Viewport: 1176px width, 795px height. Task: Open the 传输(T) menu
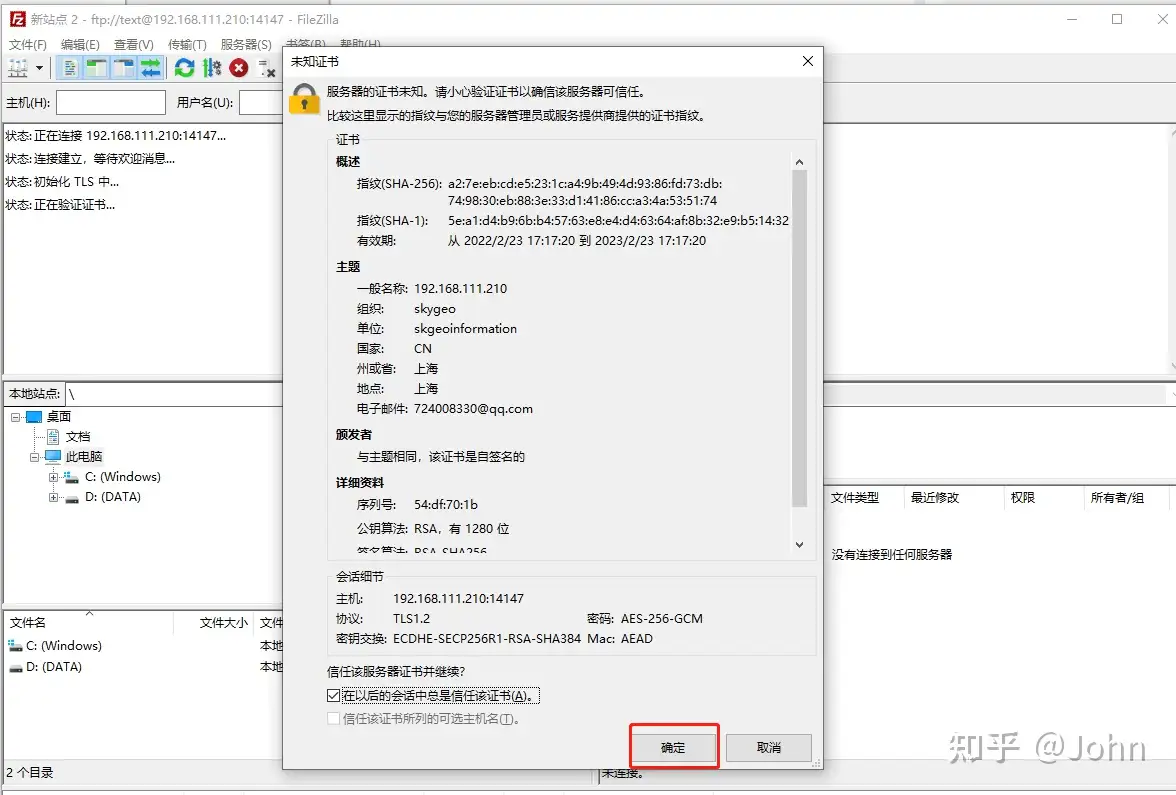(187, 44)
